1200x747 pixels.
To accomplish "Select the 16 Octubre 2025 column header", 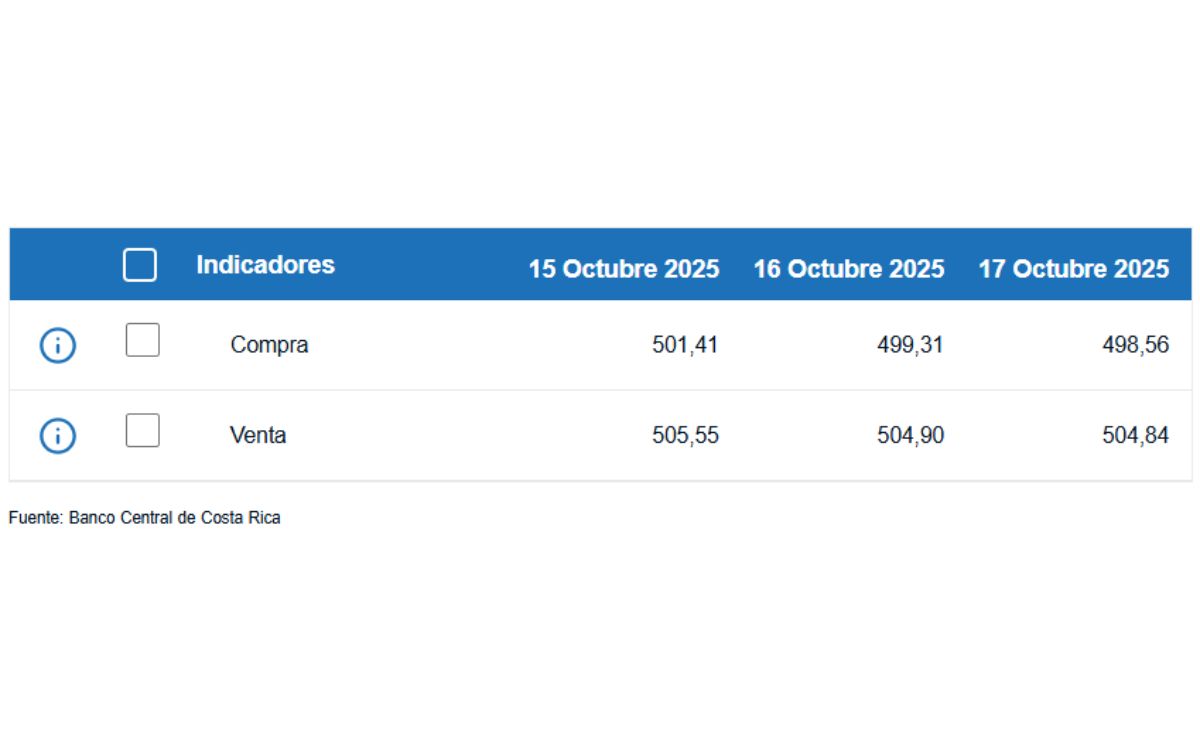I will (x=848, y=269).
